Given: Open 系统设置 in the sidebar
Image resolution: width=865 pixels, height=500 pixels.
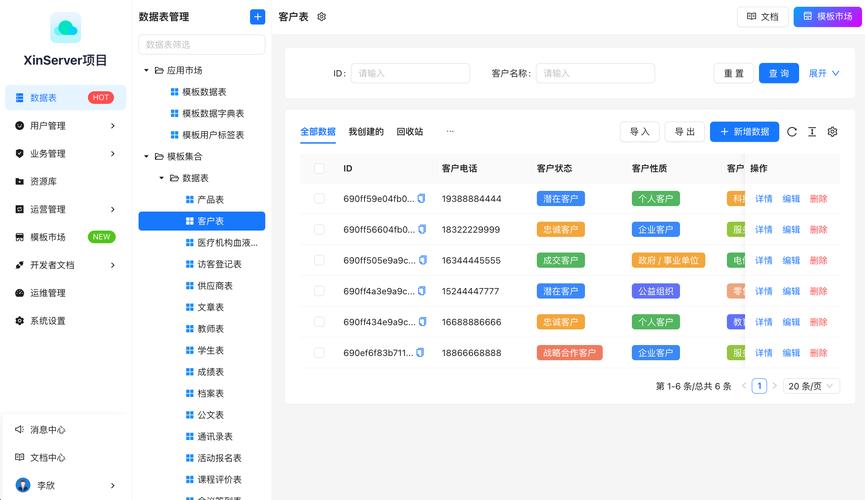Looking at the screenshot, I should [66, 321].
